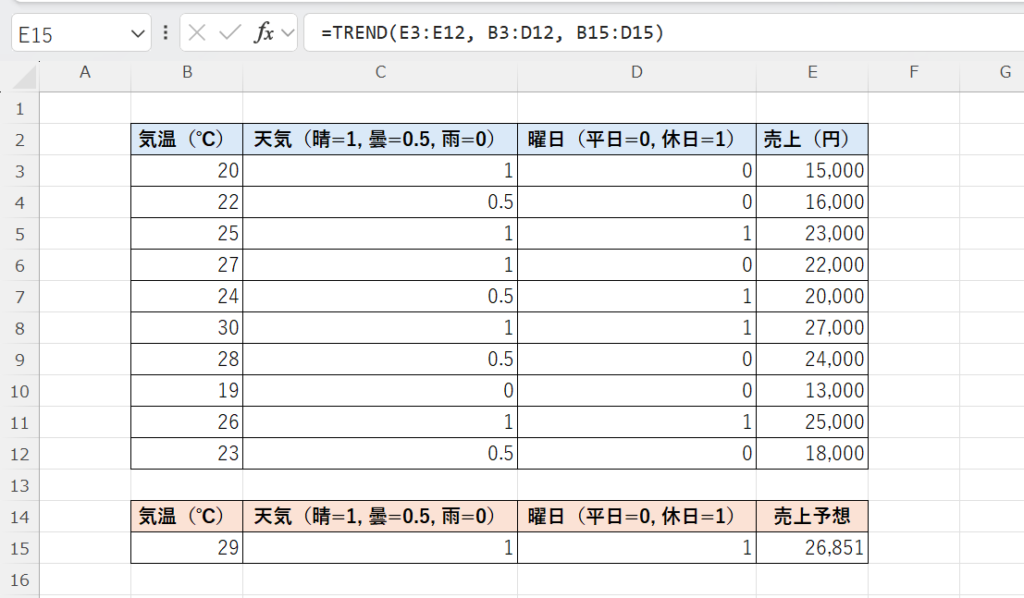Select the cell with temperature value 29

(187, 548)
